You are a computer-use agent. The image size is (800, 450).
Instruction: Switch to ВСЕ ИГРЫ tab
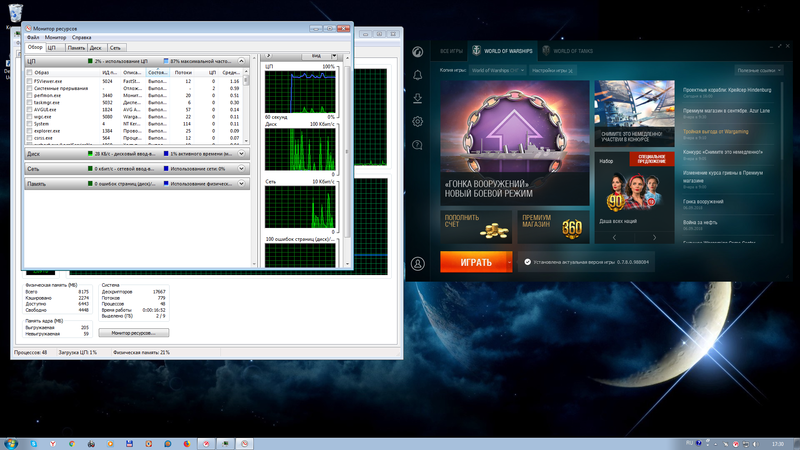click(x=451, y=51)
